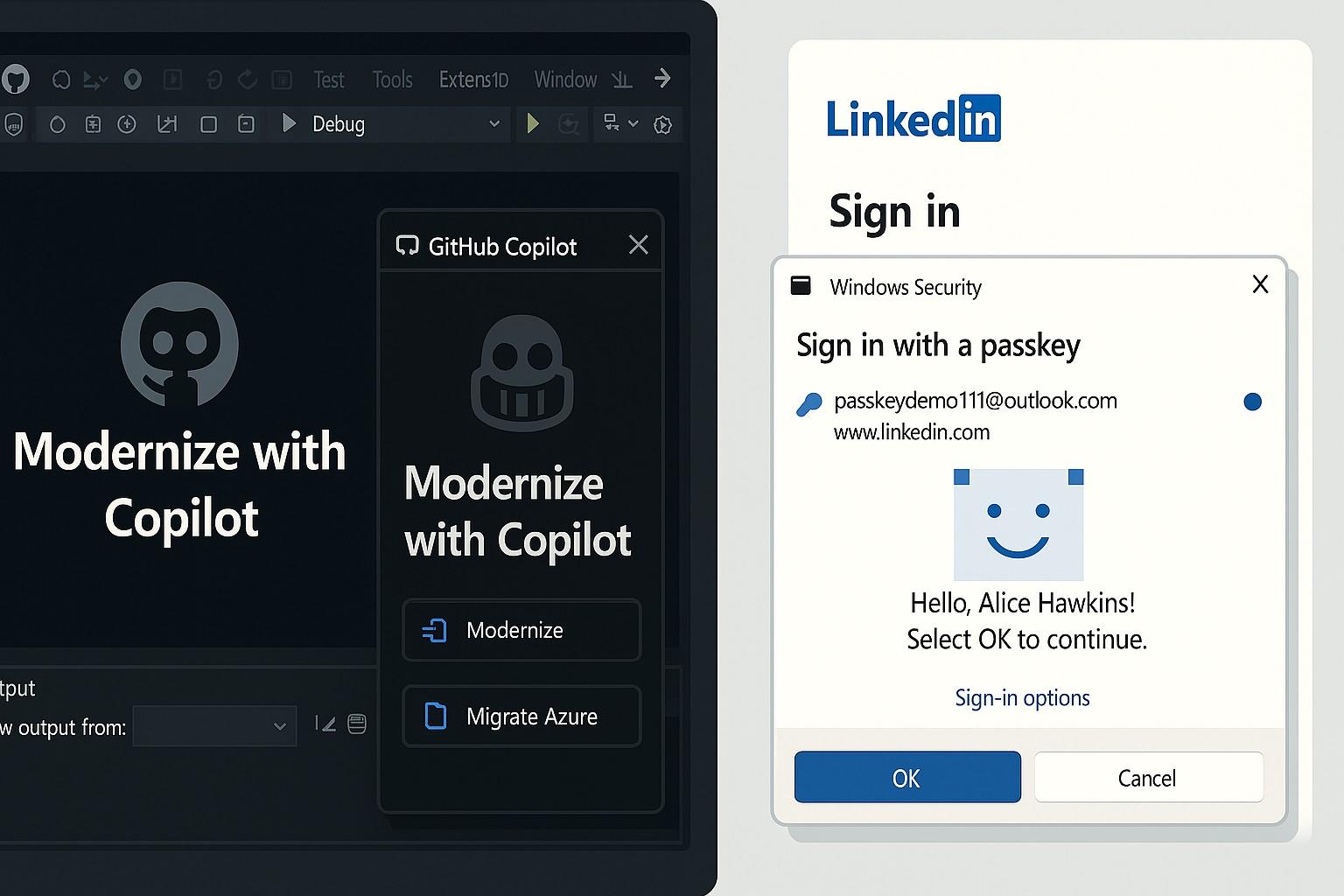Click the GitHub Copilot panel header icon
This screenshot has width=1344, height=896.
(x=407, y=246)
